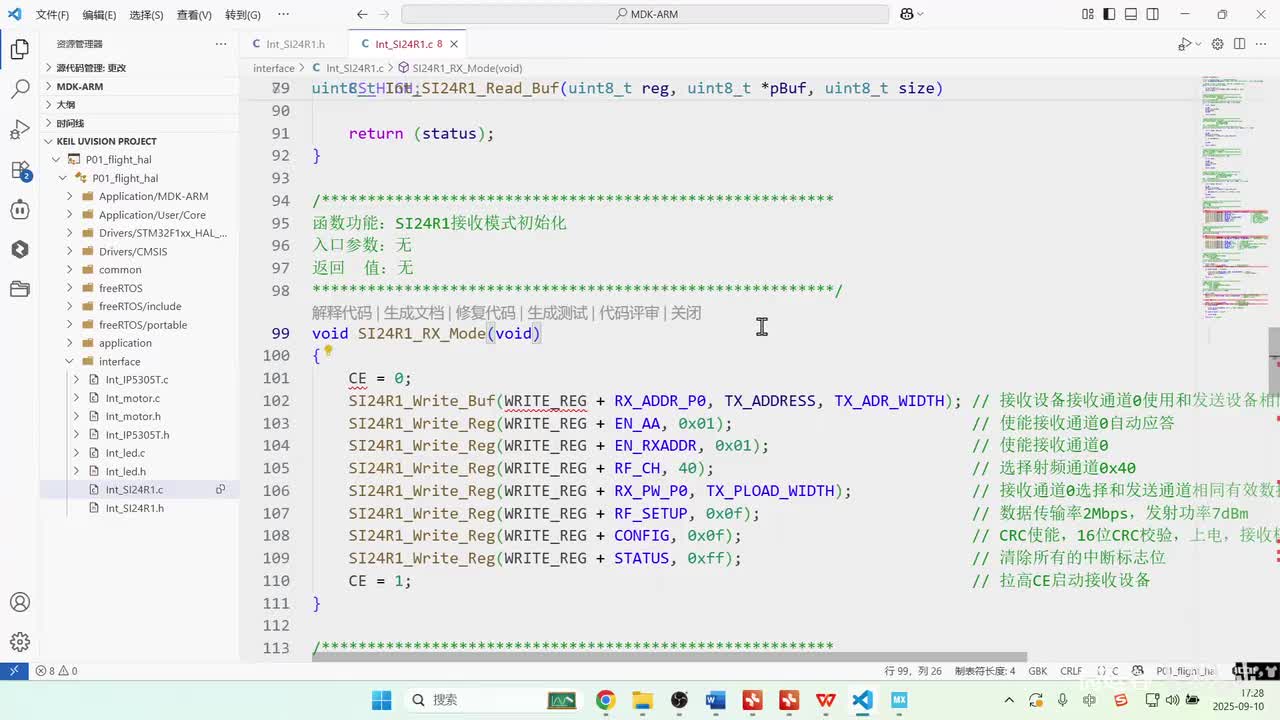Image resolution: width=1280 pixels, height=720 pixels.
Task: Expand the 源代码管理: 更改 section
Action: point(139,68)
